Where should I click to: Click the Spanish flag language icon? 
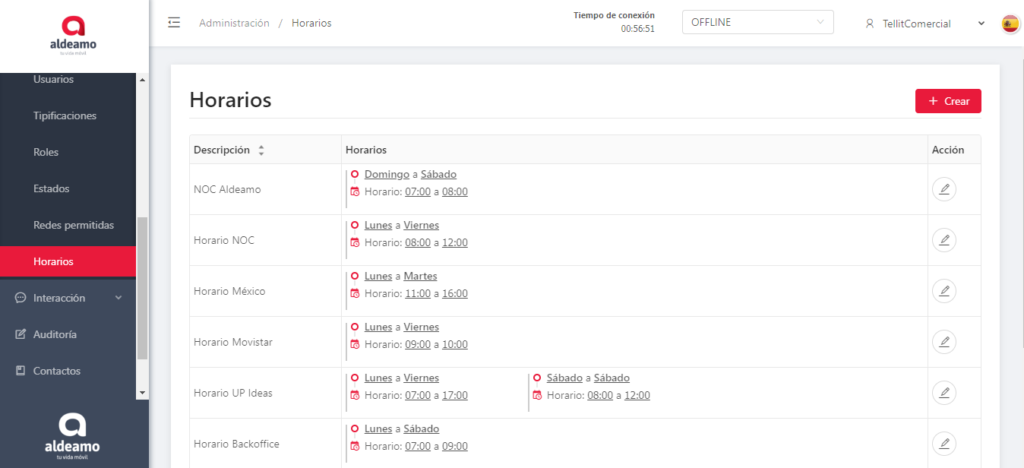point(1010,24)
